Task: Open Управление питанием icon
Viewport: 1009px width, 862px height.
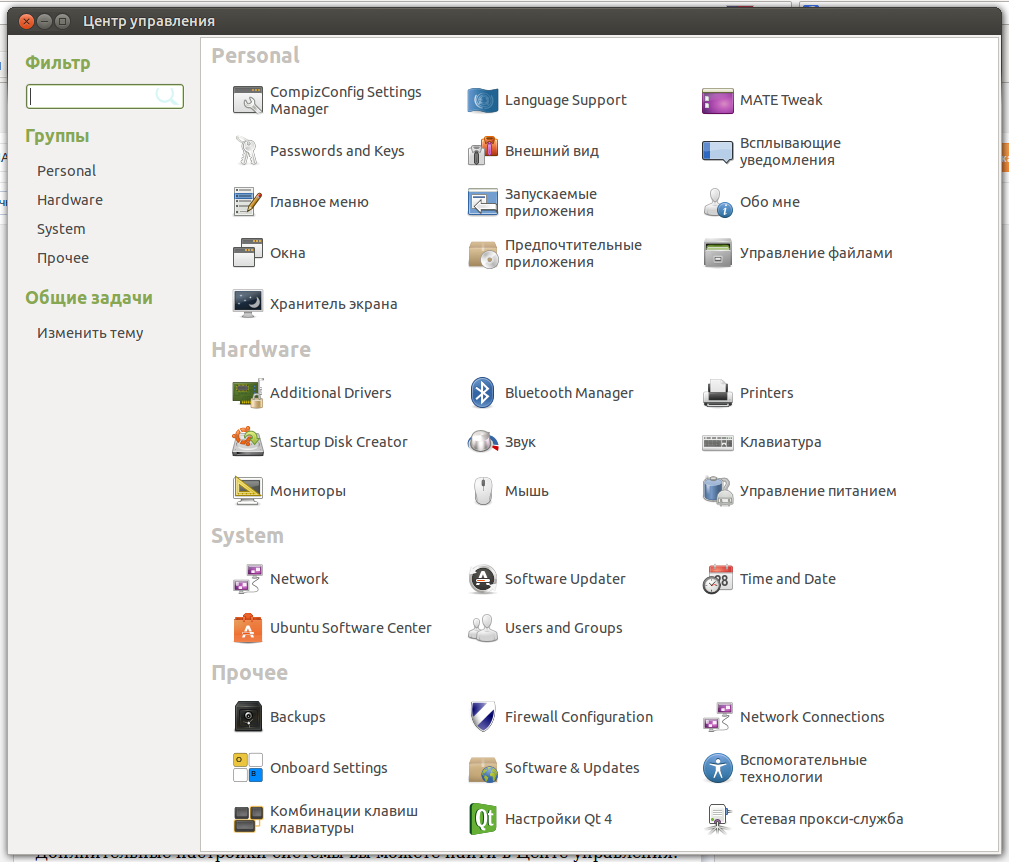Action: tap(717, 491)
